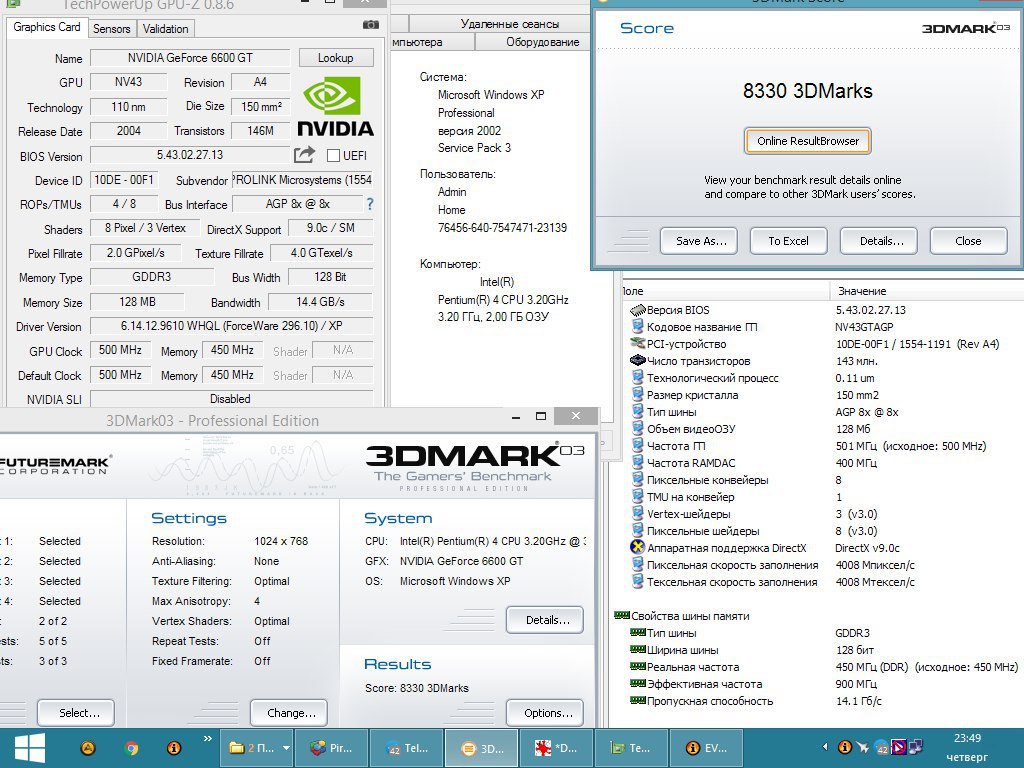Switch to the 3D... taskbar window
This screenshot has height=768, width=1024.
[x=482, y=748]
